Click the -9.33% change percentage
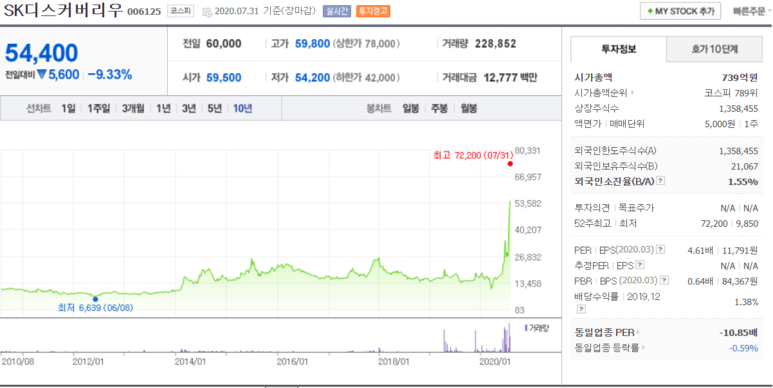773x388 pixels. 110,74
